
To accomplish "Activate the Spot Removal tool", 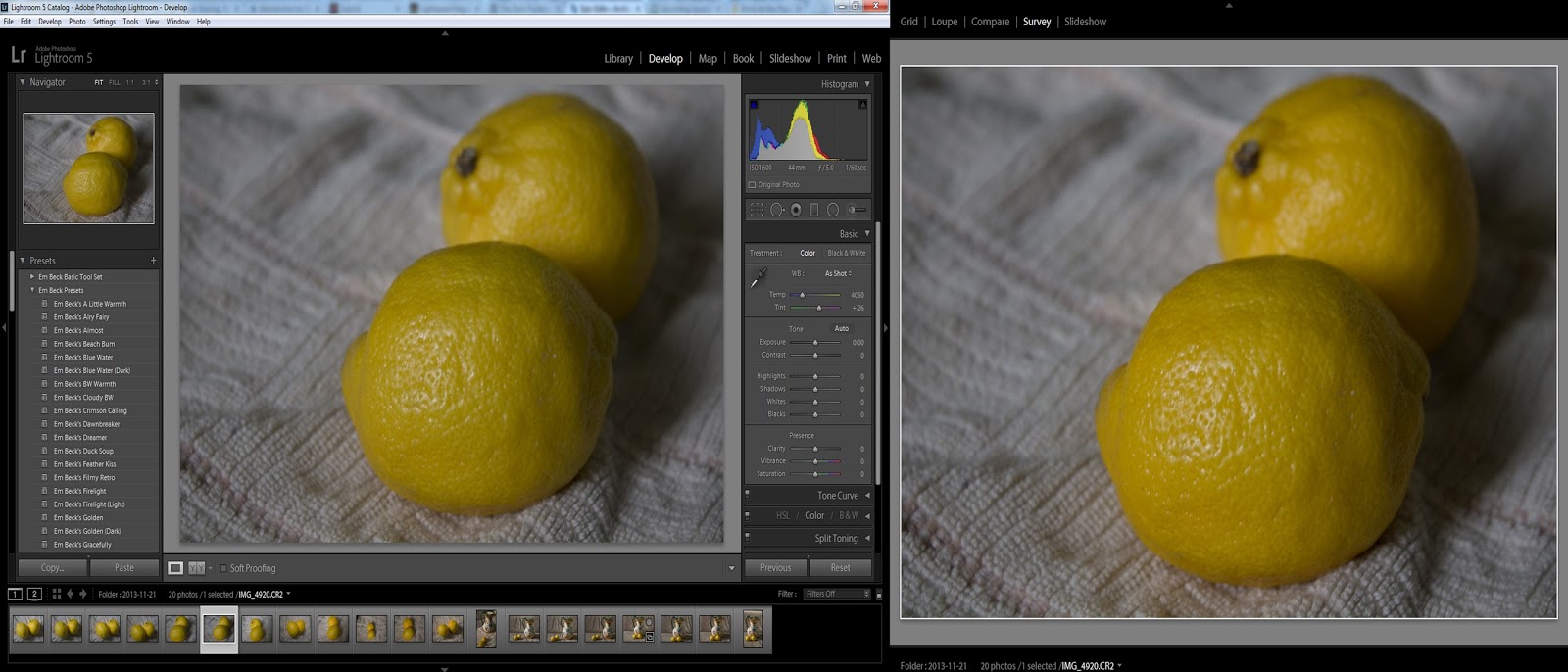I will tap(776, 210).
